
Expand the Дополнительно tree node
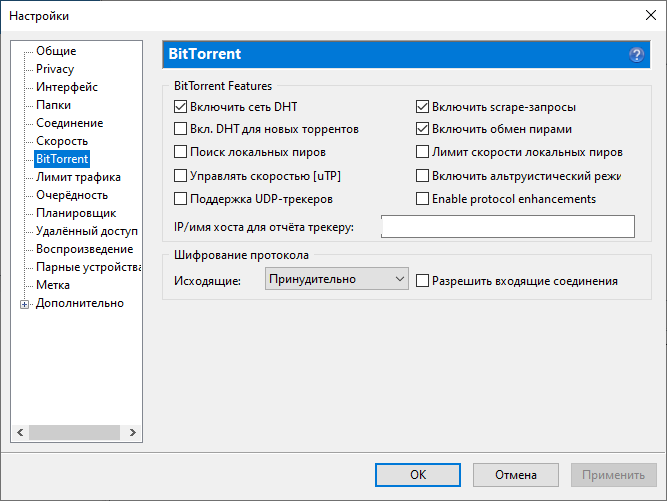point(25,304)
